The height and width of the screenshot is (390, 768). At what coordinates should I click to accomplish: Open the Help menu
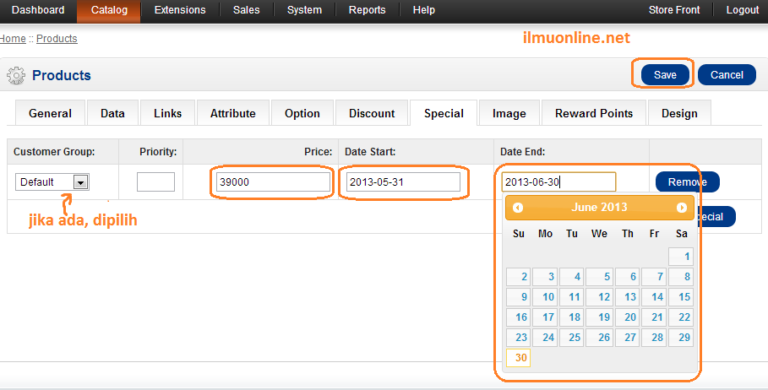pyautogui.click(x=424, y=10)
